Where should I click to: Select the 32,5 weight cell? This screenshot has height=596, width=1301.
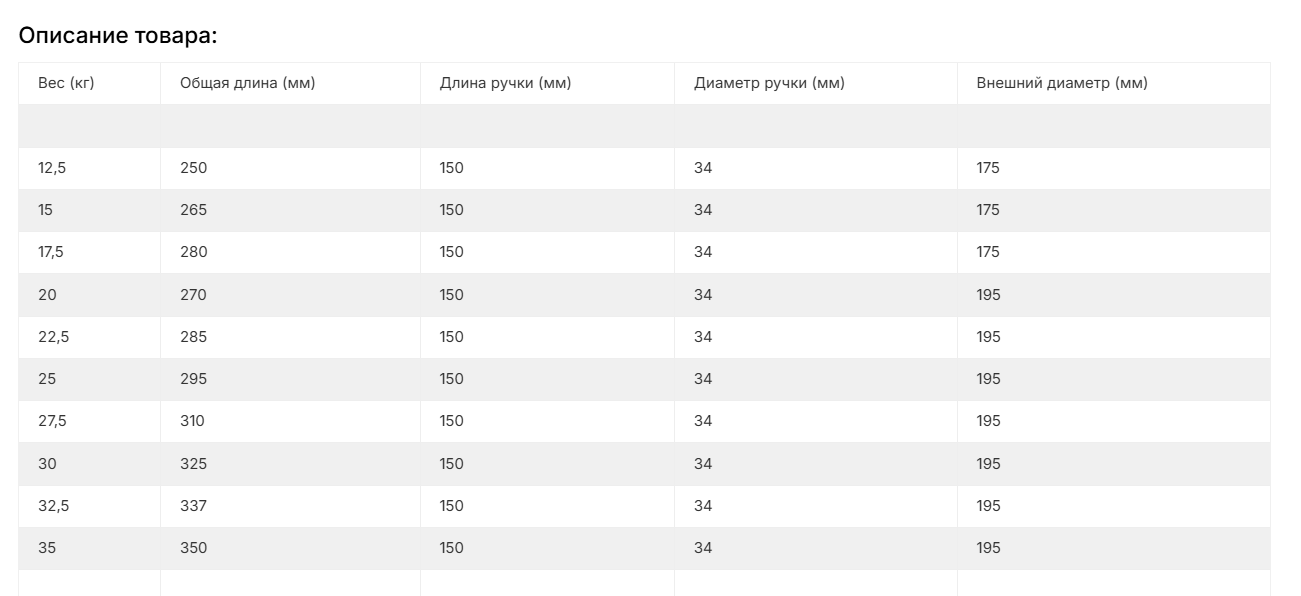tap(54, 506)
